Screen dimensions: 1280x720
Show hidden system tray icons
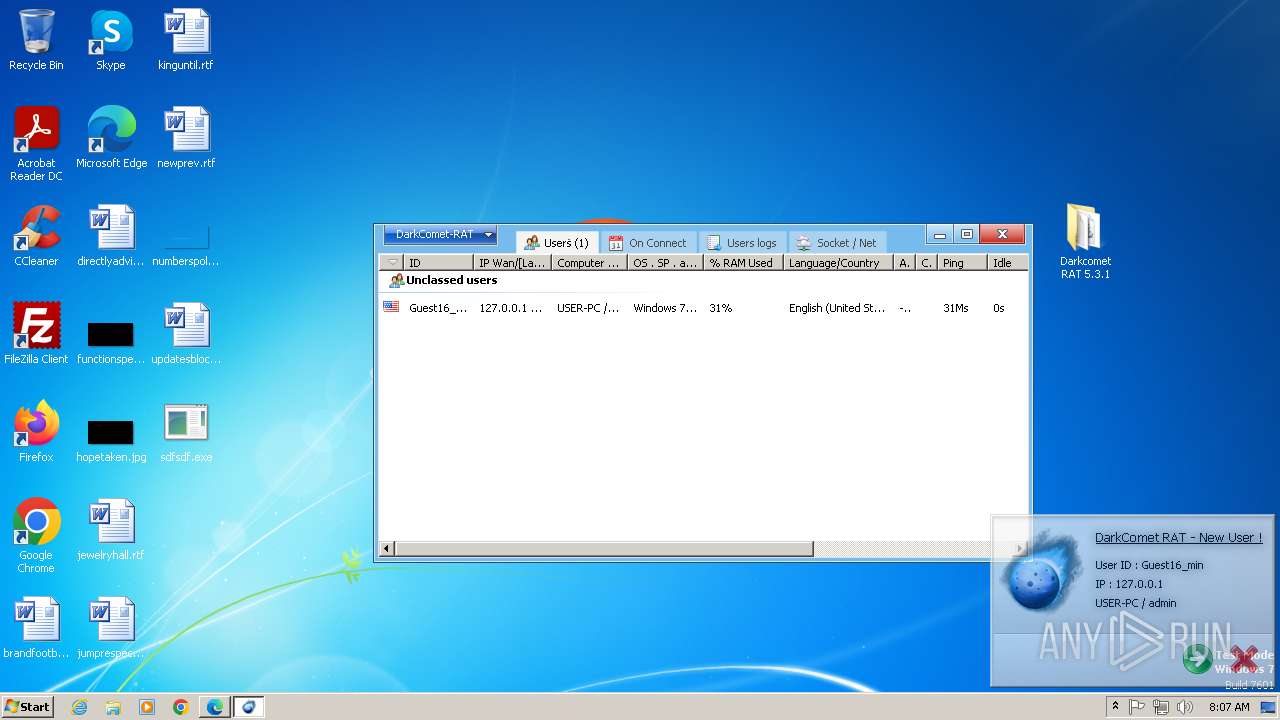tap(1116, 707)
